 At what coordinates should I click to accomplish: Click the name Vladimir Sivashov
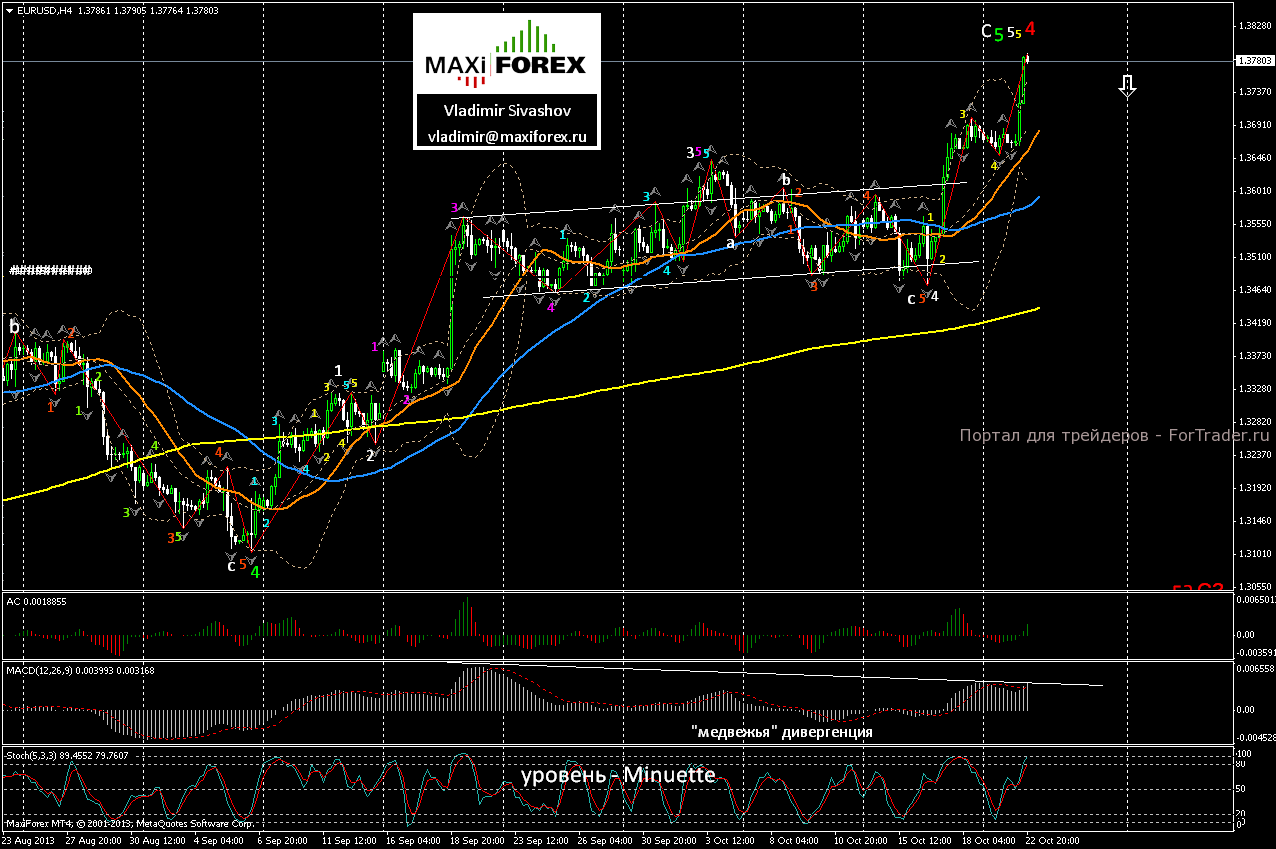507,112
